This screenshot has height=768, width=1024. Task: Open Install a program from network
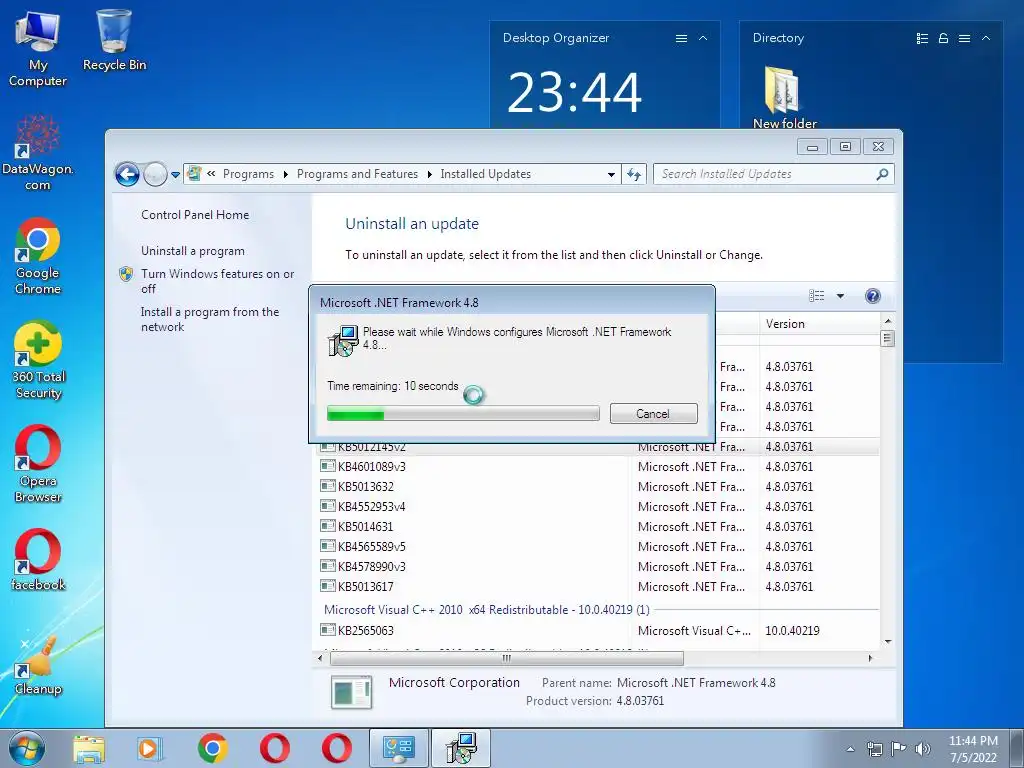click(x=210, y=319)
